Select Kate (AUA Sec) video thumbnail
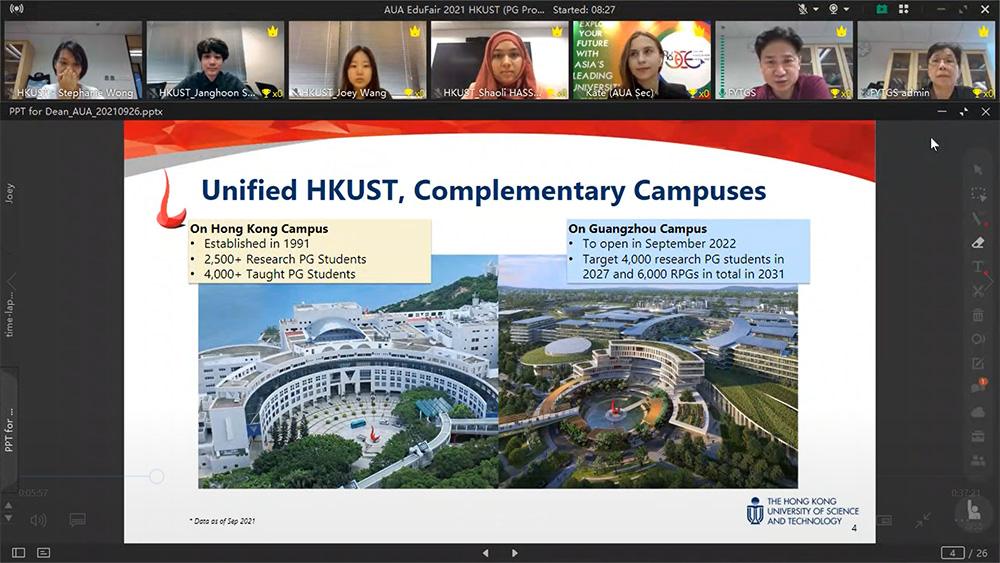Image resolution: width=1000 pixels, height=563 pixels. 642,60
